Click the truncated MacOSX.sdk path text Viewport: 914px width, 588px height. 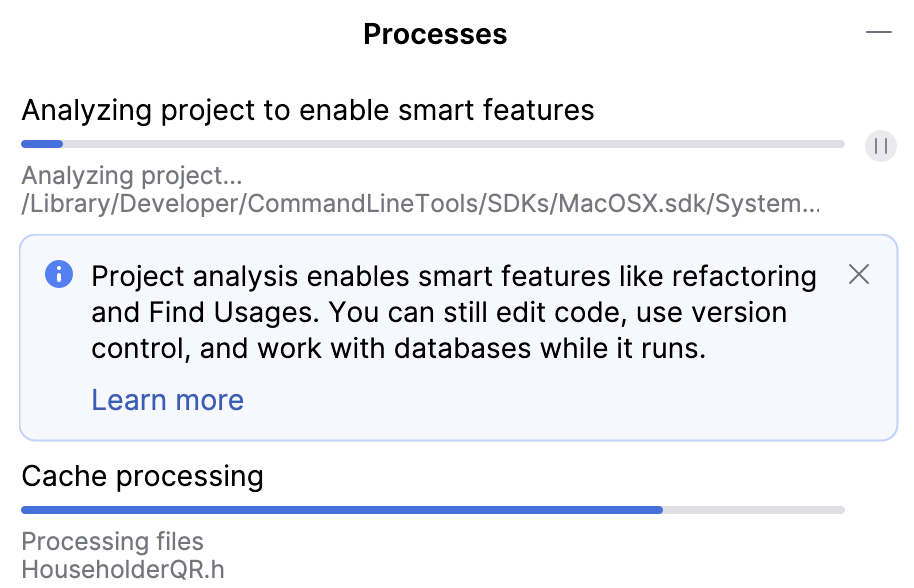[x=420, y=206]
